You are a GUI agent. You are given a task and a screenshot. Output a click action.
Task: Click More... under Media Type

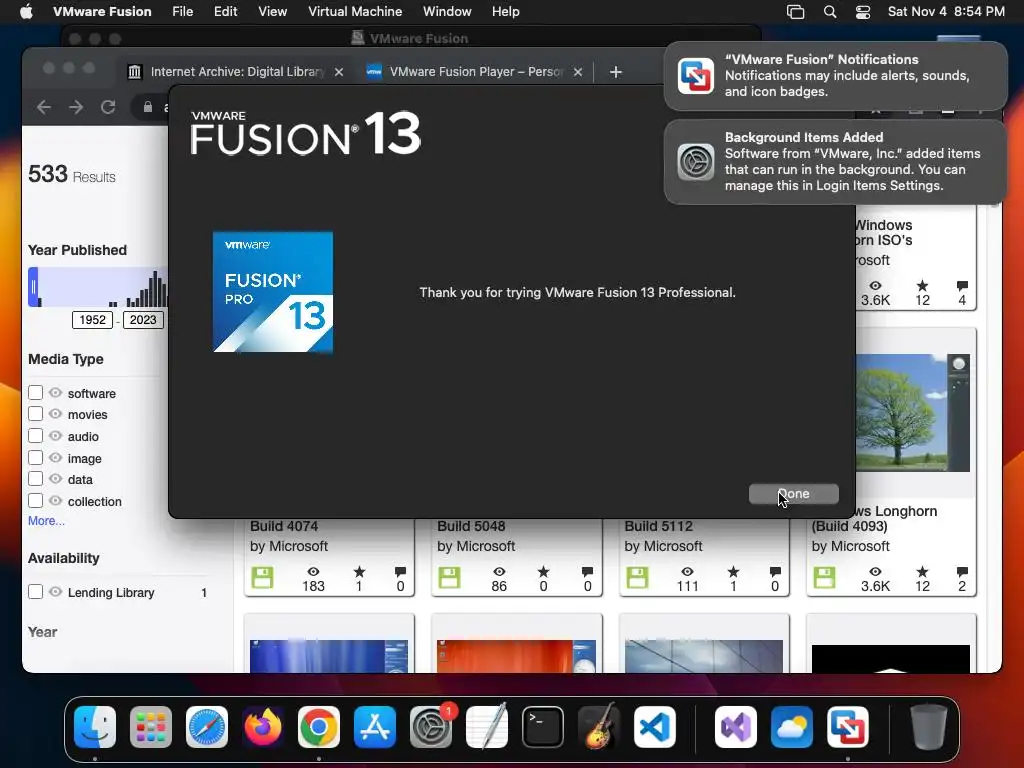tap(46, 520)
